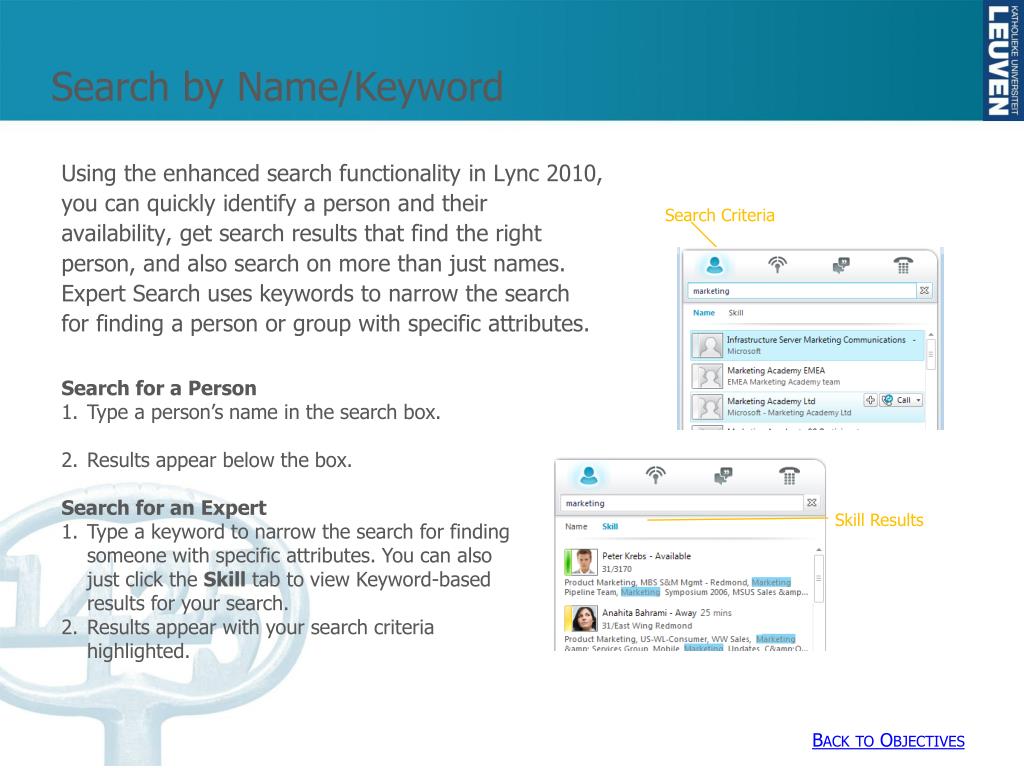
Task: Open Contacts icon in lower Lync window
Action: [x=588, y=476]
